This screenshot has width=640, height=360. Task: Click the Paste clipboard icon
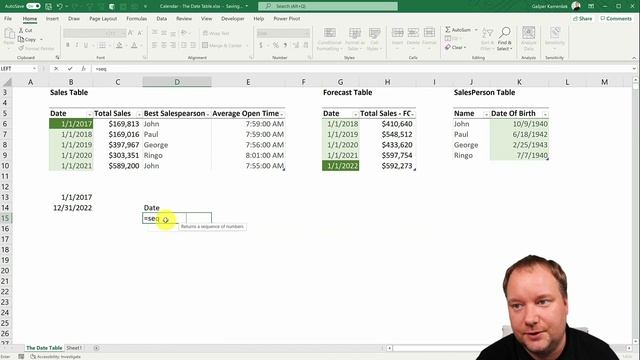pos(9,34)
